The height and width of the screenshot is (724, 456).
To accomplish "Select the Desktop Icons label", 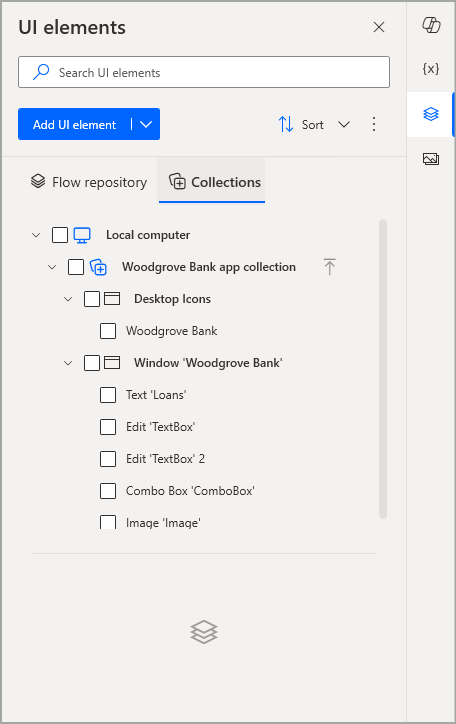I will (x=172, y=299).
